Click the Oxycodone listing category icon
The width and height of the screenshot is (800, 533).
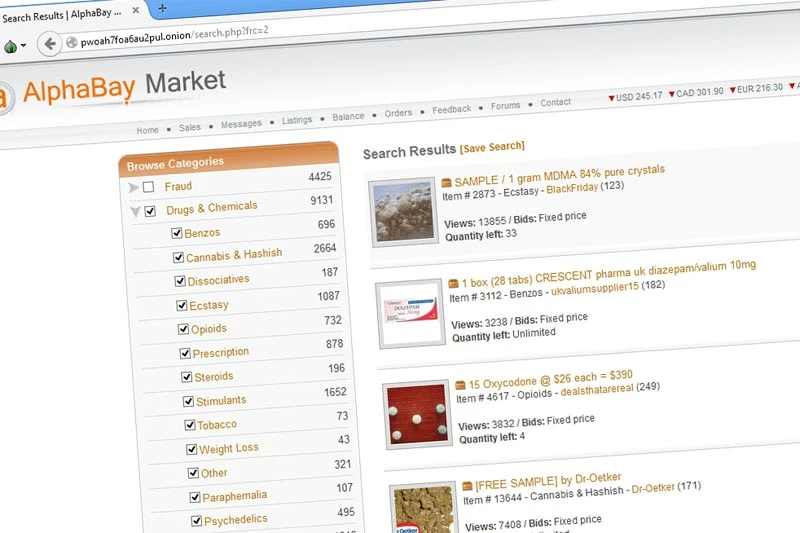point(460,385)
